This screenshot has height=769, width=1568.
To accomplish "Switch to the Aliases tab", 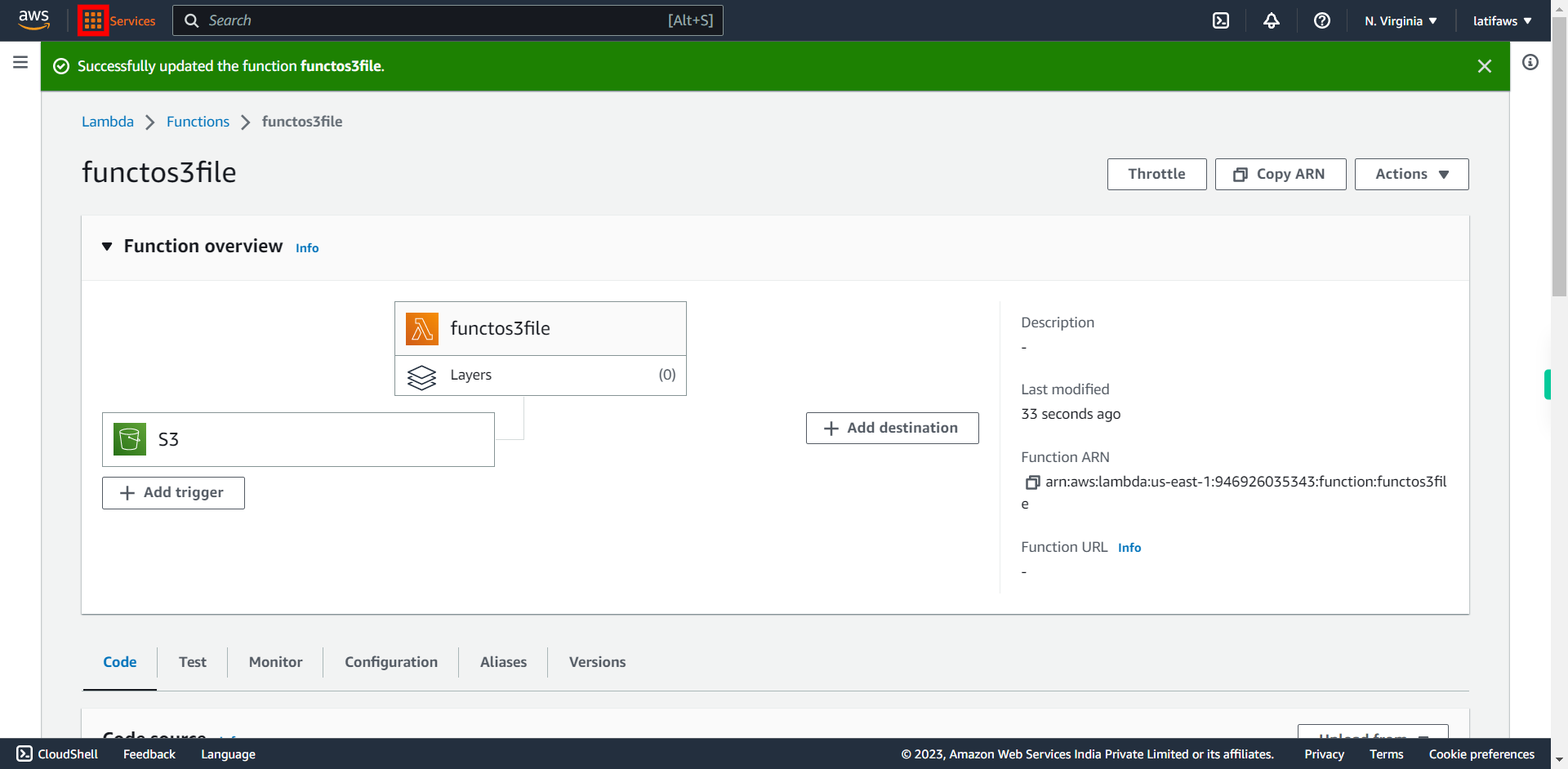I will tap(503, 662).
